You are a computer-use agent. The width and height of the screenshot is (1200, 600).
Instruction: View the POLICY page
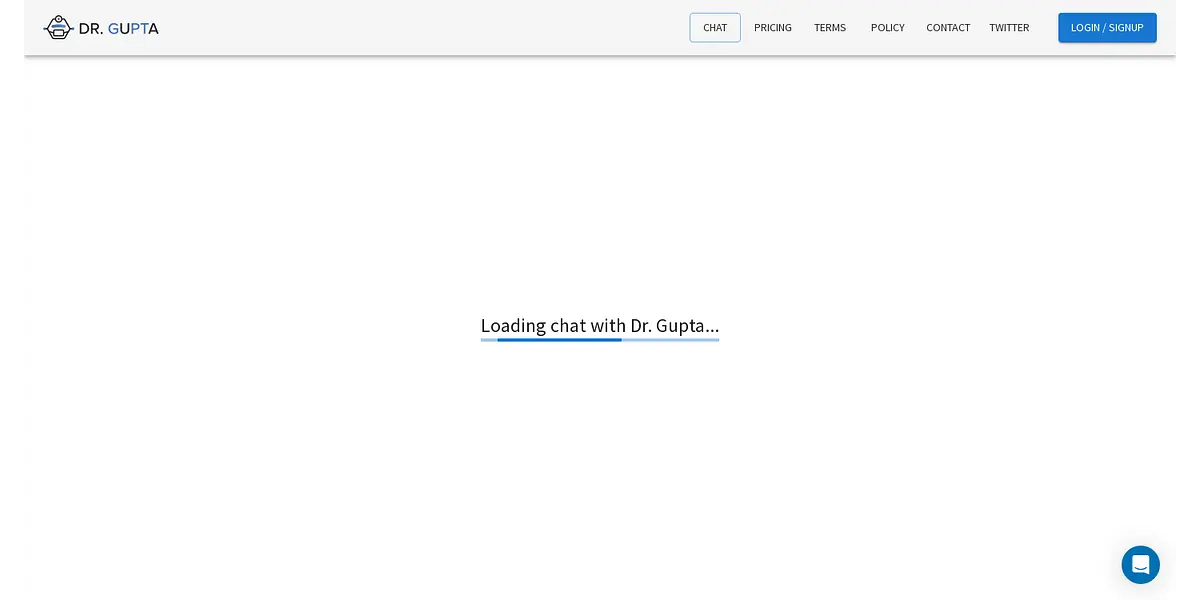tap(887, 28)
